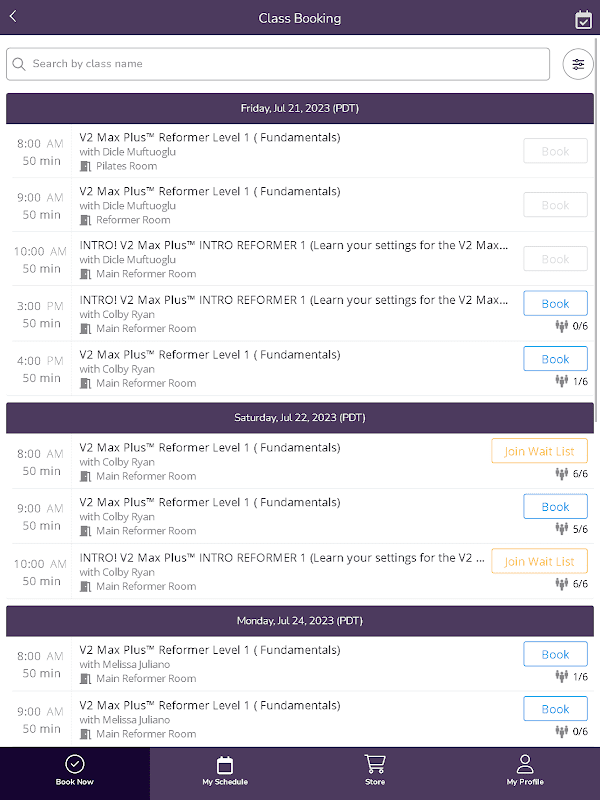Click room icon beside Pilates Room

[85, 166]
